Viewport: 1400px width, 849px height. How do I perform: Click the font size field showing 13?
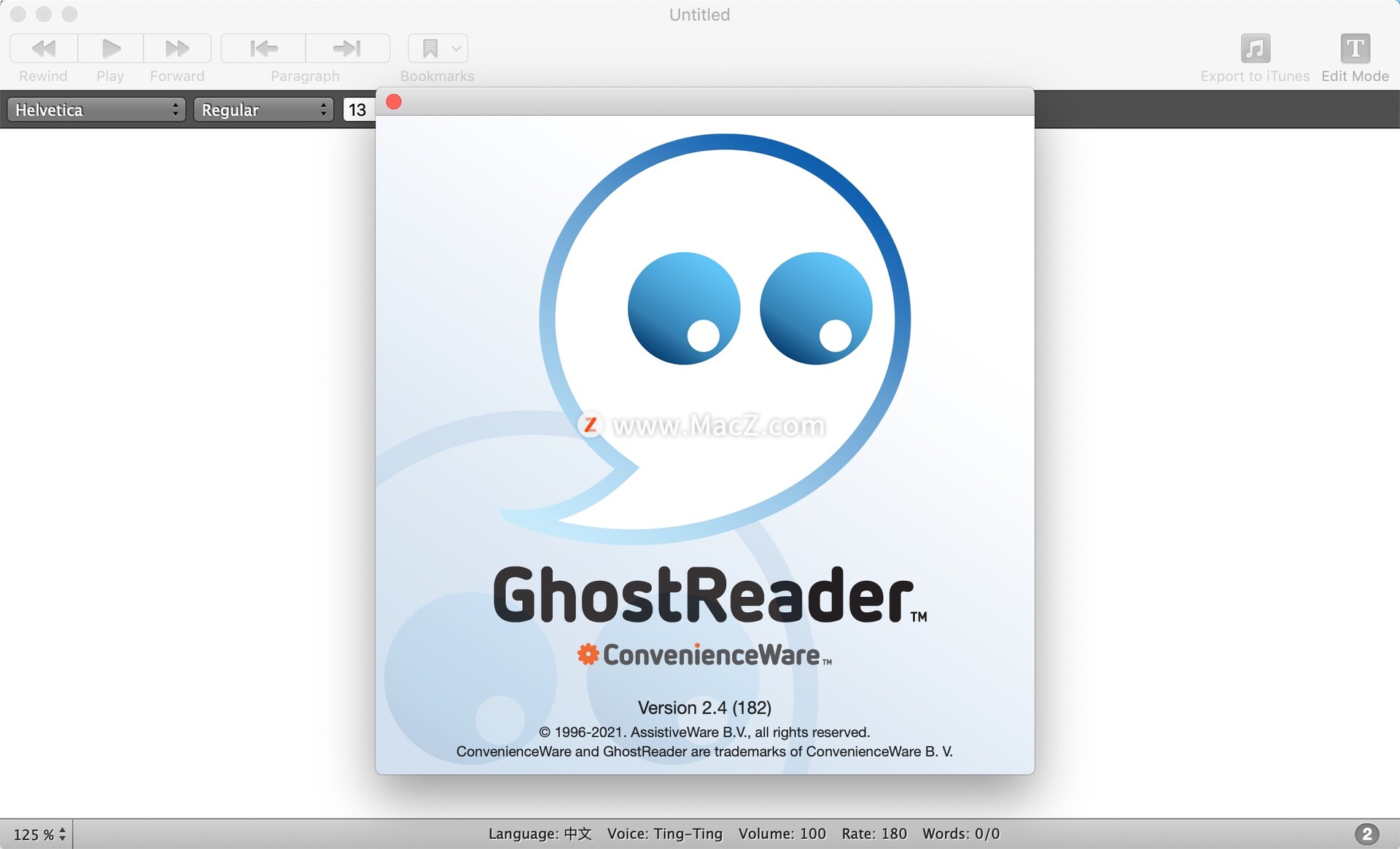(x=358, y=110)
